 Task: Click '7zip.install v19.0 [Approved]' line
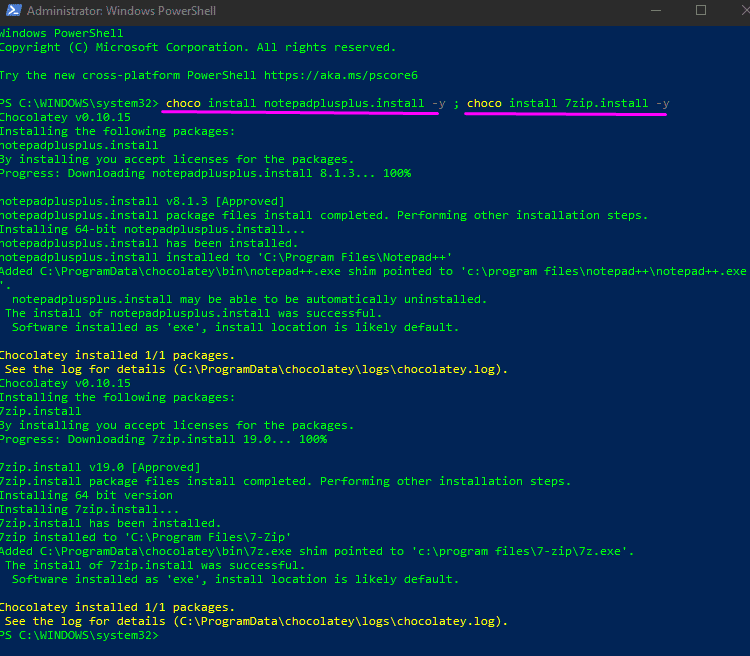(x=100, y=467)
